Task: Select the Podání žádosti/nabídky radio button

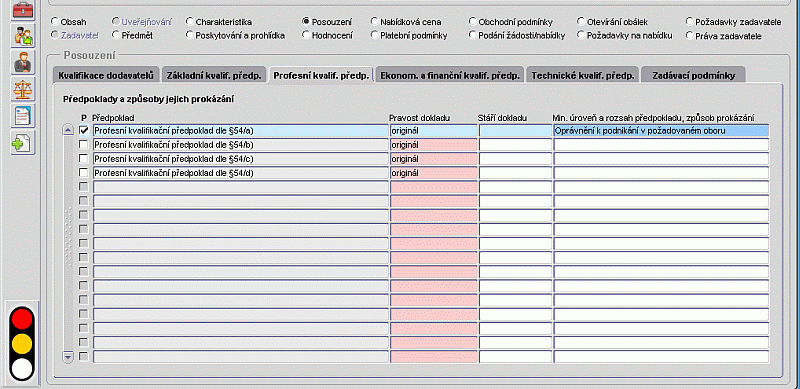Action: click(472, 35)
